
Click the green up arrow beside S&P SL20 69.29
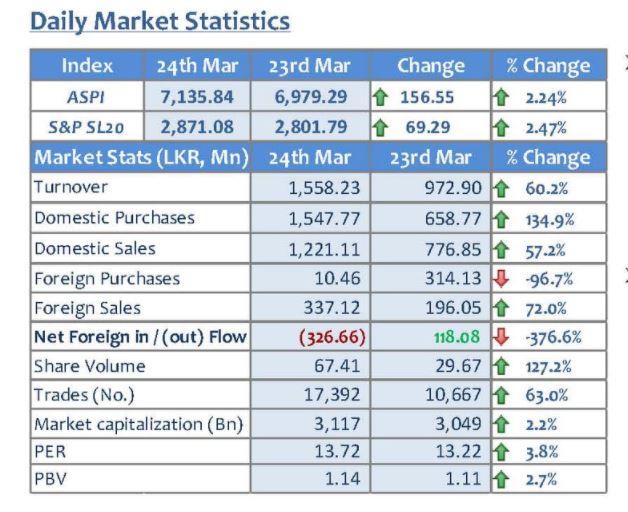[380, 128]
